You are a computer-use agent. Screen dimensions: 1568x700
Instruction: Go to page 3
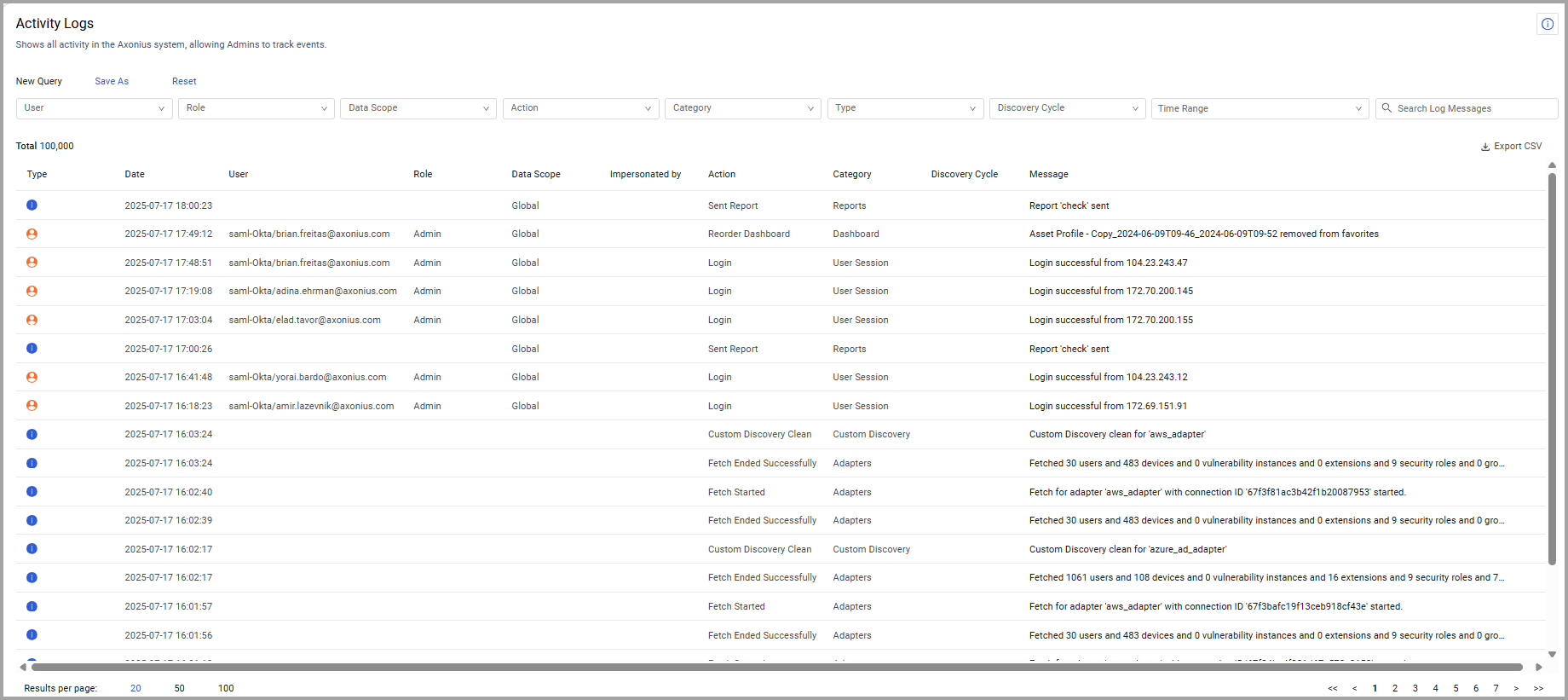point(1415,688)
